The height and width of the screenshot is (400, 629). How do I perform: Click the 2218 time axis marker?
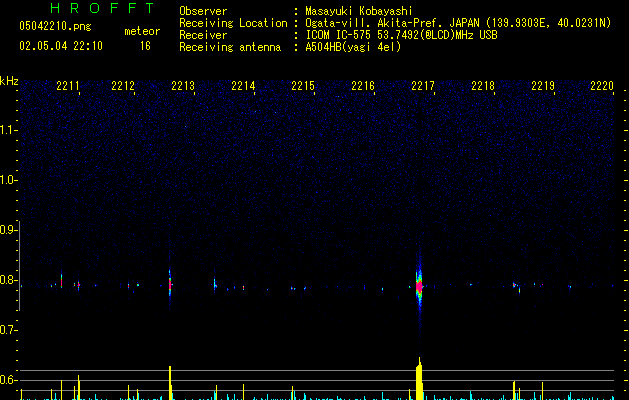click(x=483, y=86)
